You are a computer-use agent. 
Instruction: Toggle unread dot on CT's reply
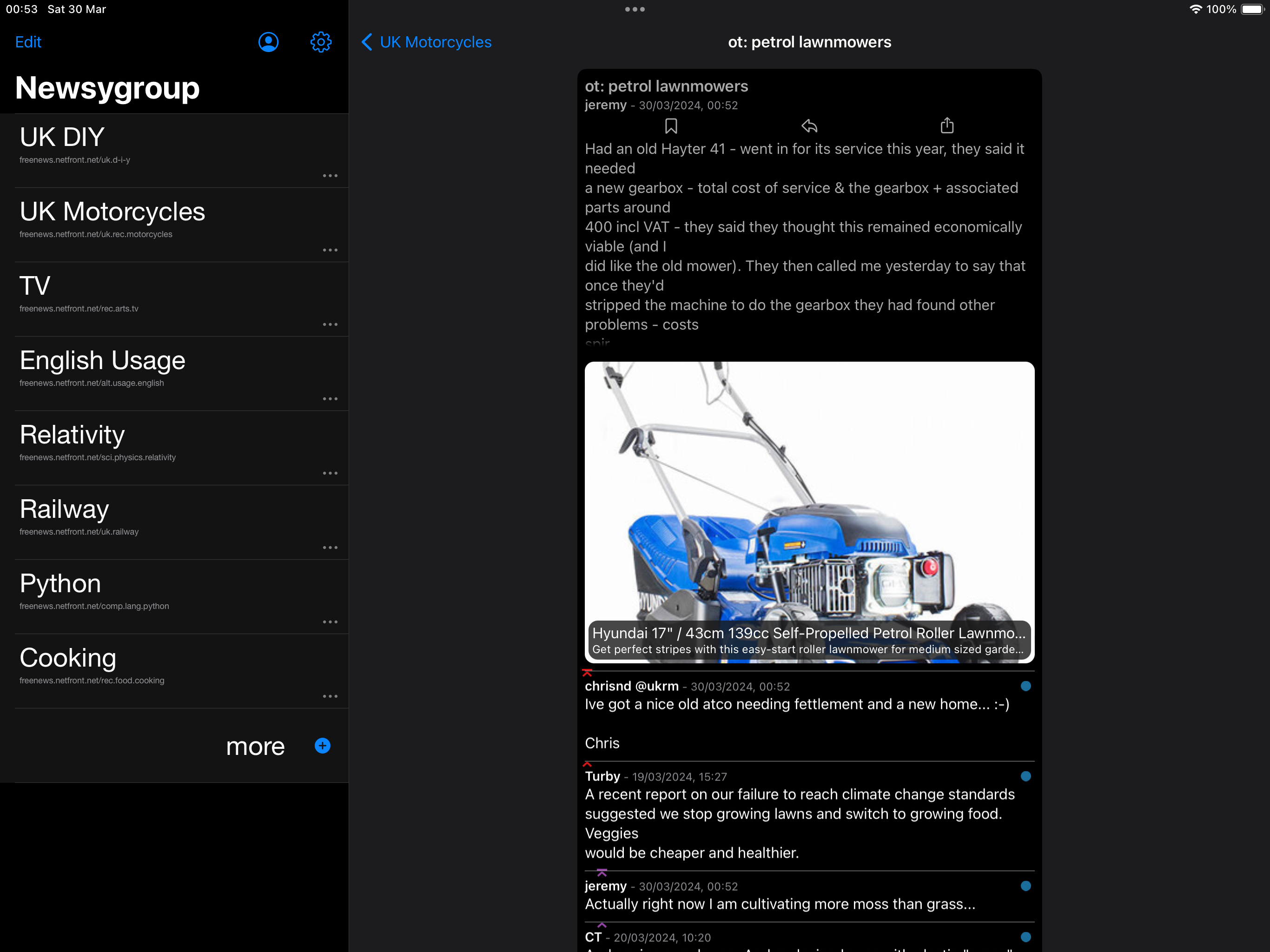tap(1026, 937)
